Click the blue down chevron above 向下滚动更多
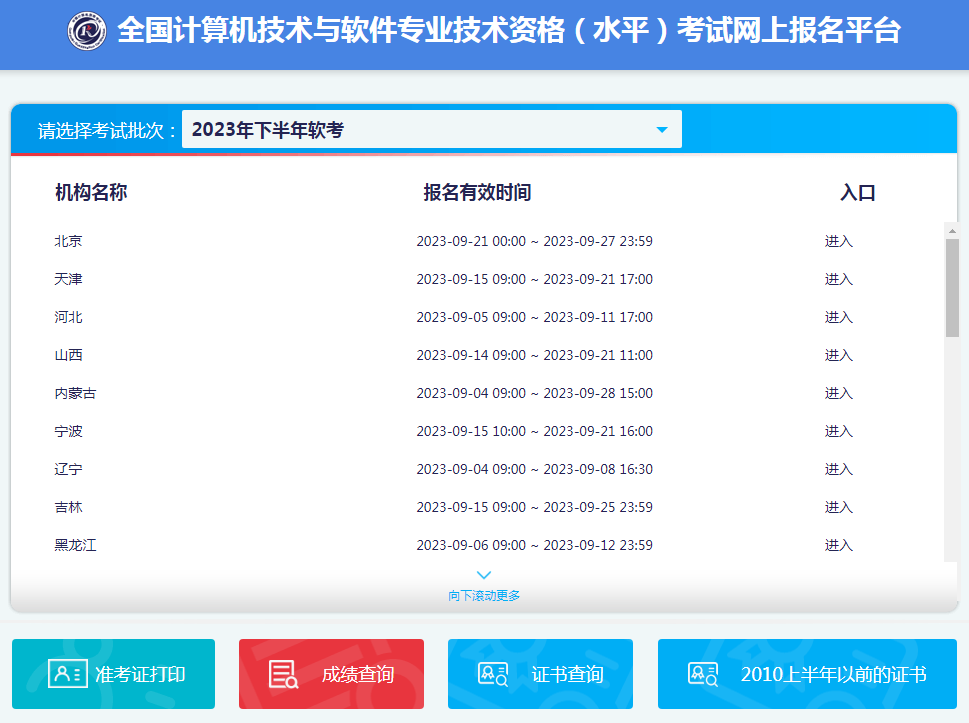The image size is (969, 723). [483, 574]
